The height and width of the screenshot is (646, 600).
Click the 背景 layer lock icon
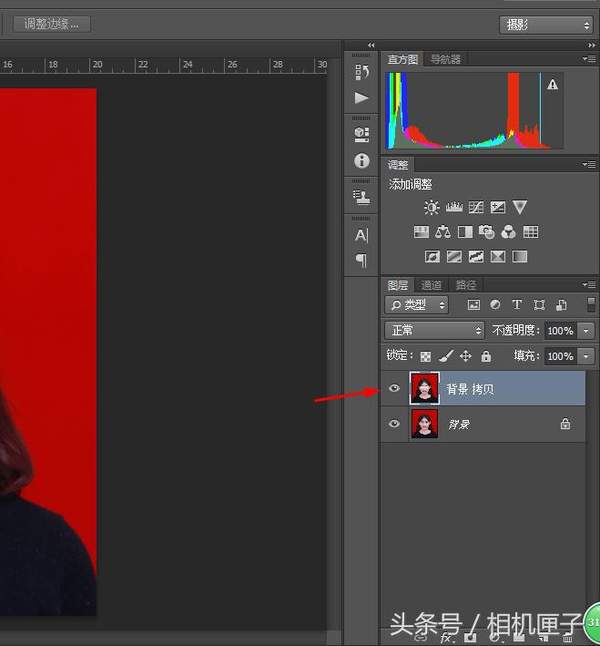pos(565,424)
